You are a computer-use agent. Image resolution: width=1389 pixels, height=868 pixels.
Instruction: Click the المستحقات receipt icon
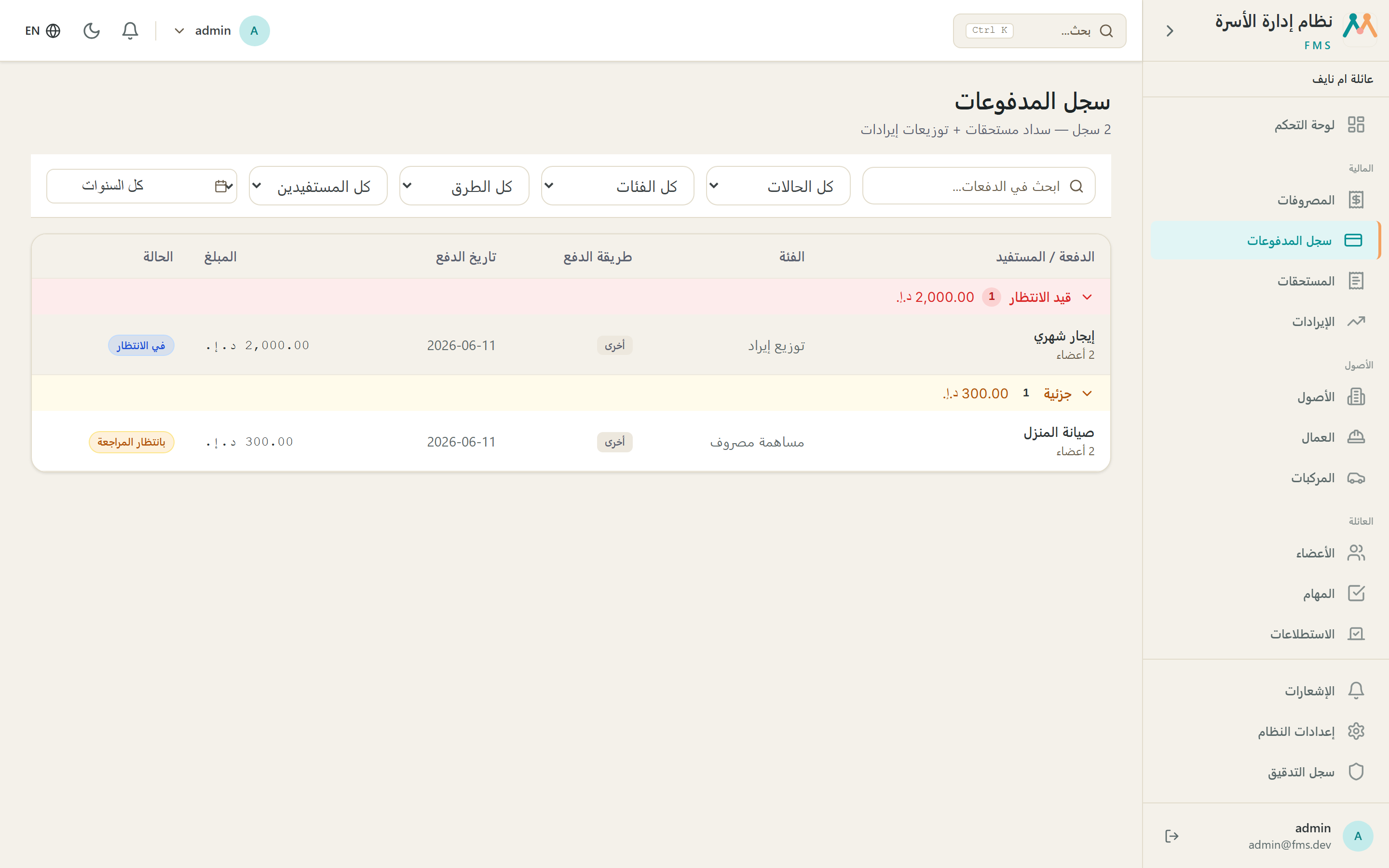click(1356, 281)
